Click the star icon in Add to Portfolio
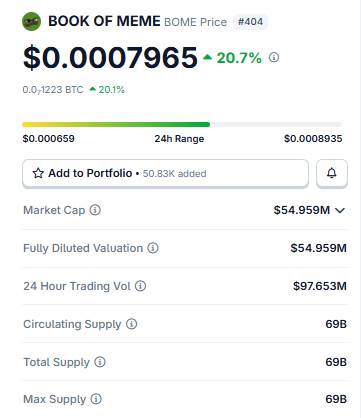 coord(38,173)
